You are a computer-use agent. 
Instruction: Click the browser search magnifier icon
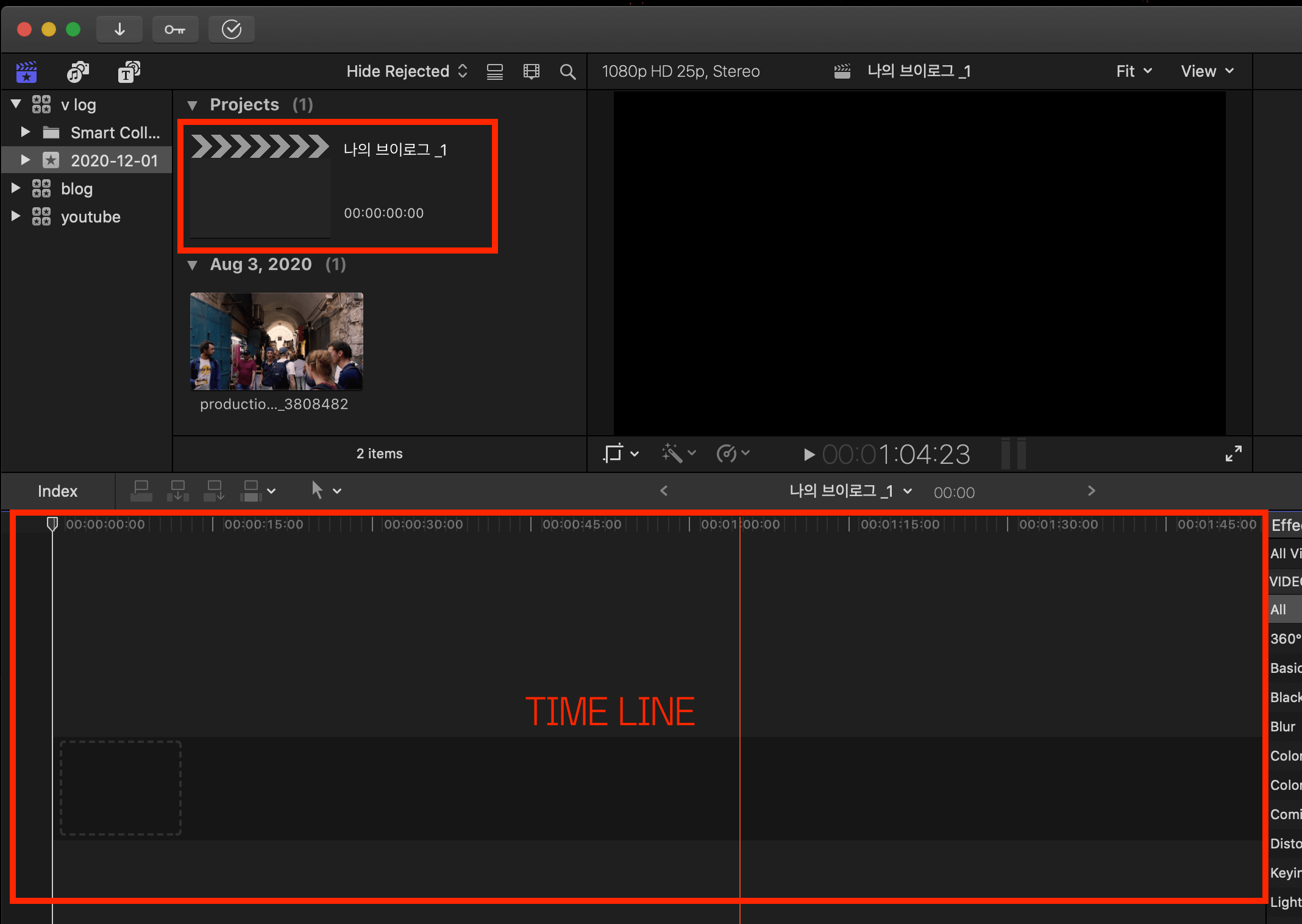[567, 72]
